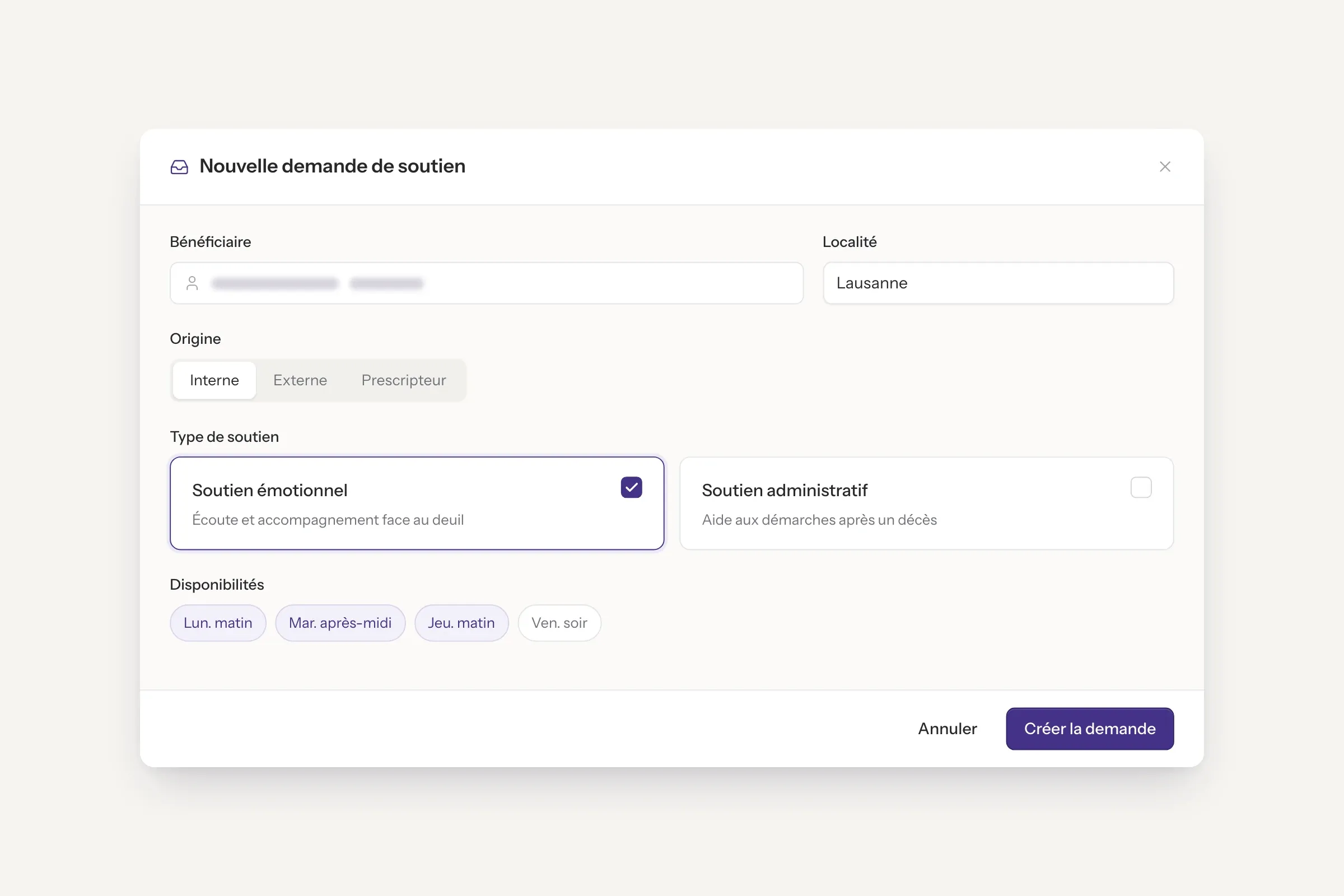Click the person icon in Bénéficiaire field
Image resolution: width=1344 pixels, height=896 pixels.
pyautogui.click(x=192, y=283)
